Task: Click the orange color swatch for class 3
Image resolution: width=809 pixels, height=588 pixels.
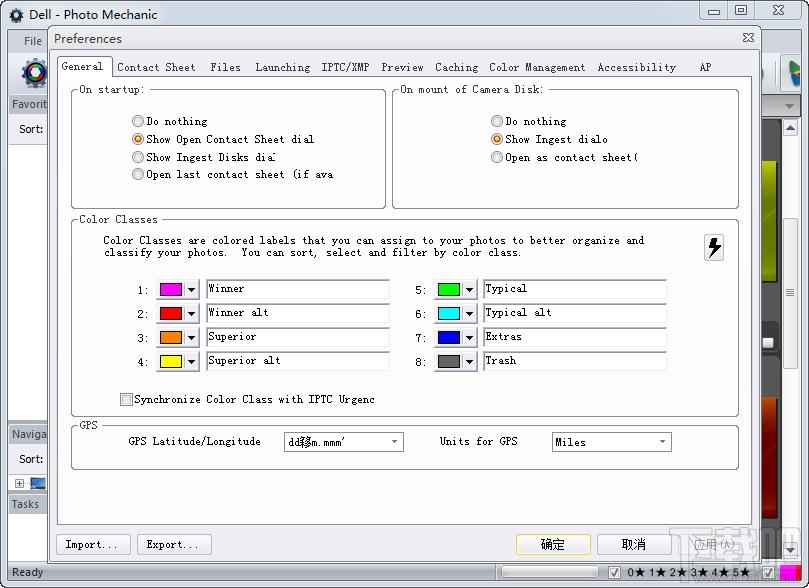Action: coord(171,338)
